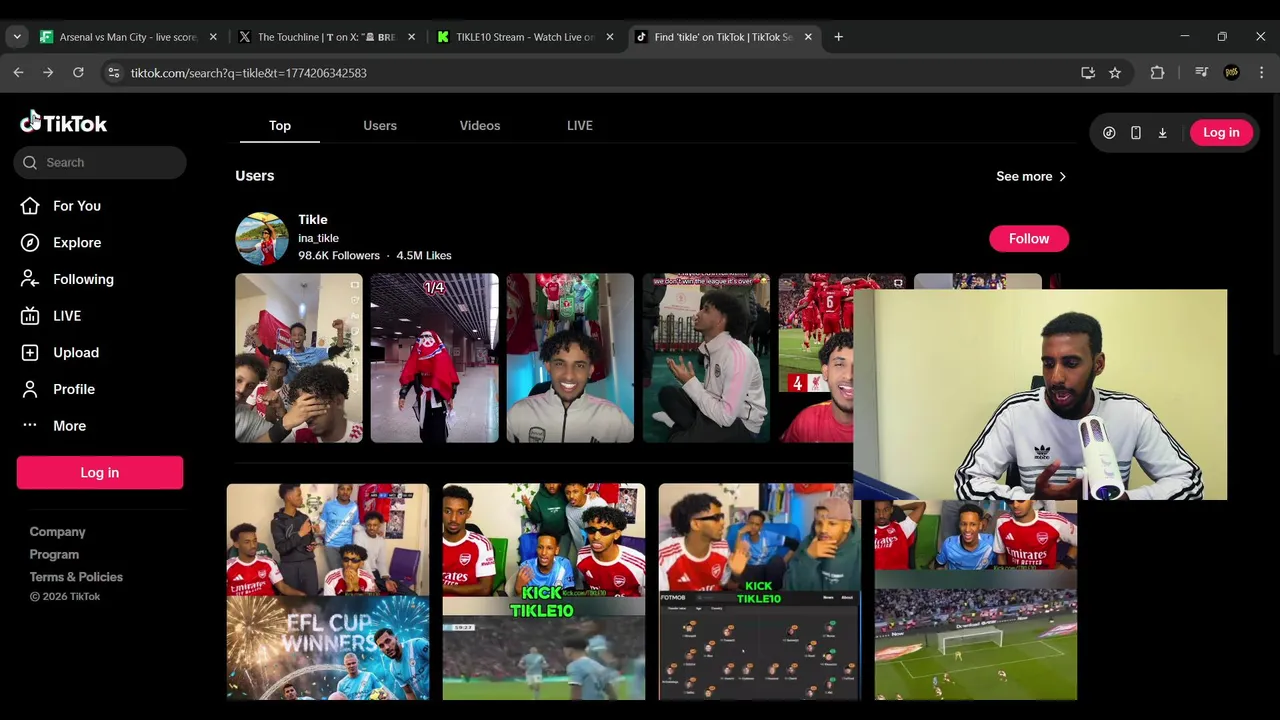Open the Chrome profile avatar
Screen dimensions: 1280x720
(1232, 73)
